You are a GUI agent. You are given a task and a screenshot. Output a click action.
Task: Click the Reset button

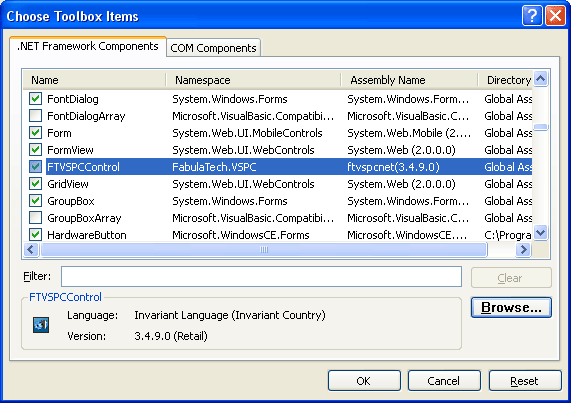tap(525, 381)
